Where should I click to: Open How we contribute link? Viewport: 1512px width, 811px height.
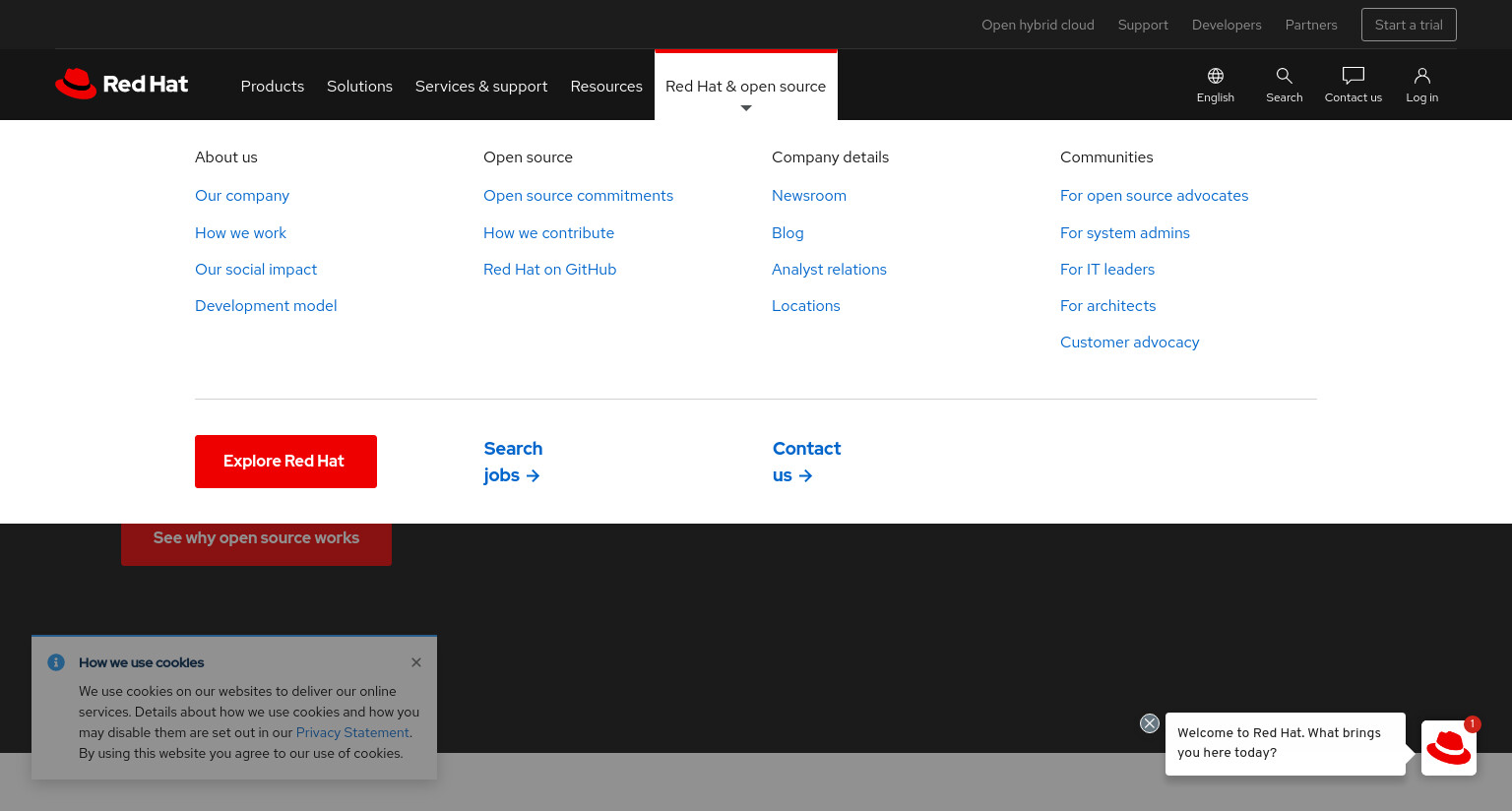548,233
